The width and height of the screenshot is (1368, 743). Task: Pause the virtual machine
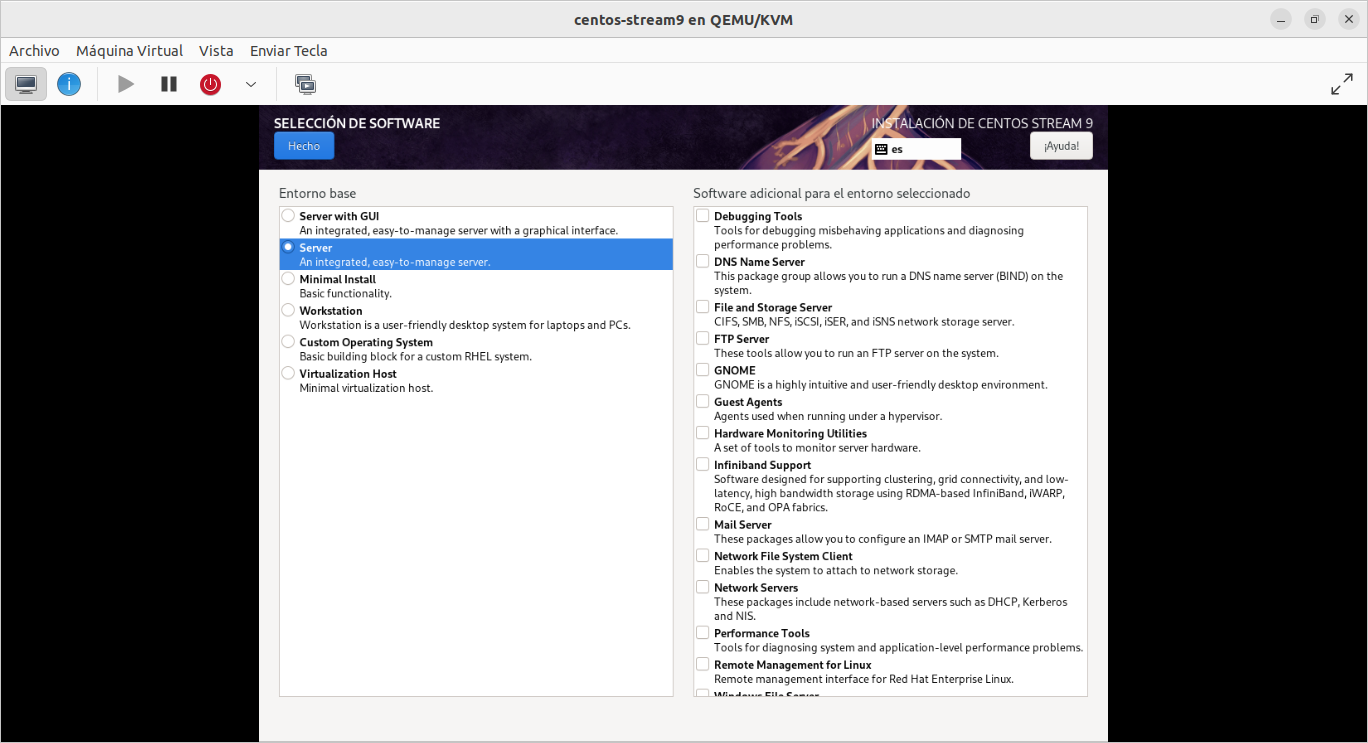[169, 84]
